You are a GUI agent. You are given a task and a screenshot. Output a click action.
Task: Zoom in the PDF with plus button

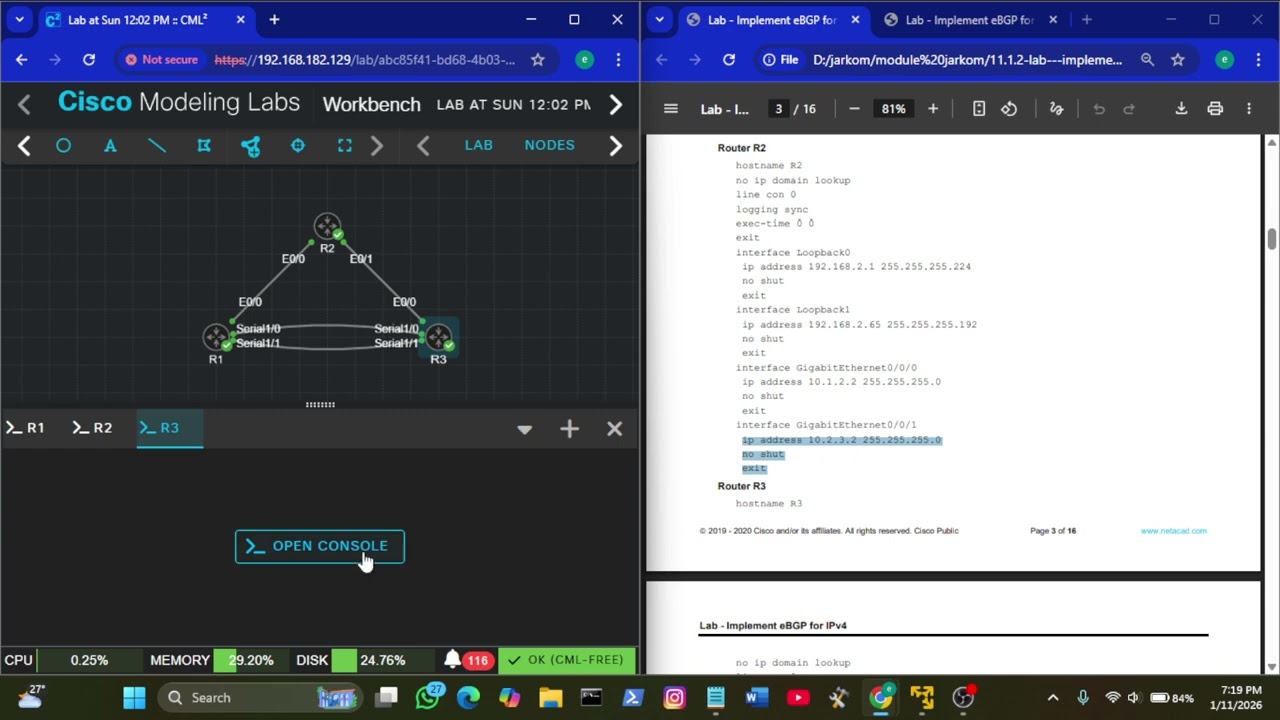[933, 109]
